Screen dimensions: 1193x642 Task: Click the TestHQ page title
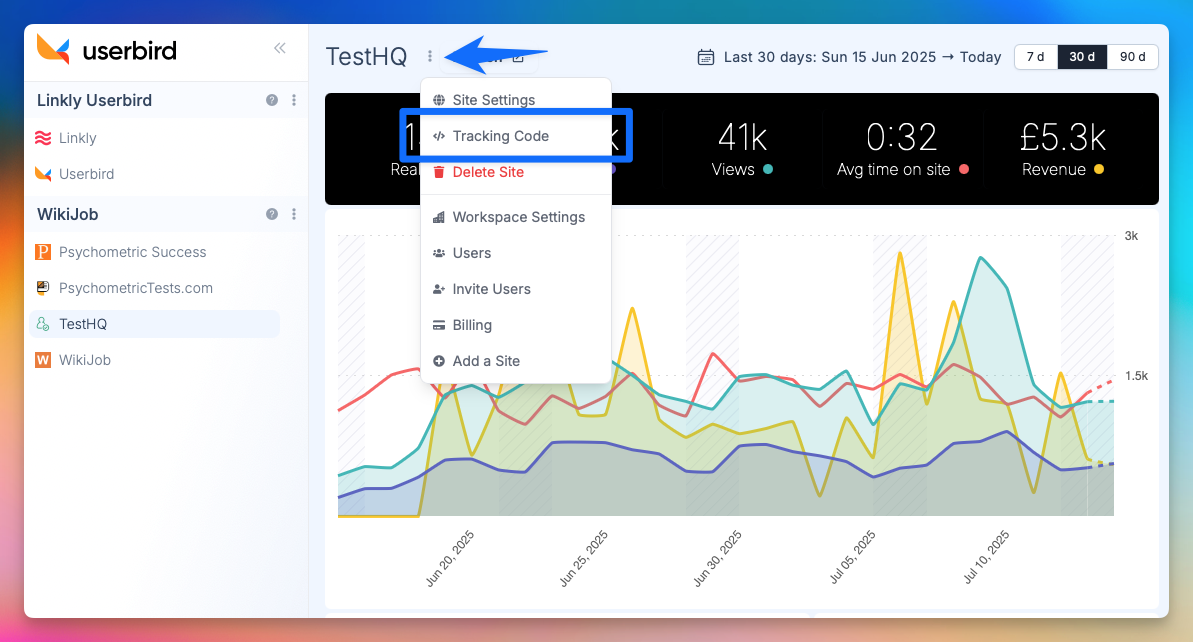(367, 57)
